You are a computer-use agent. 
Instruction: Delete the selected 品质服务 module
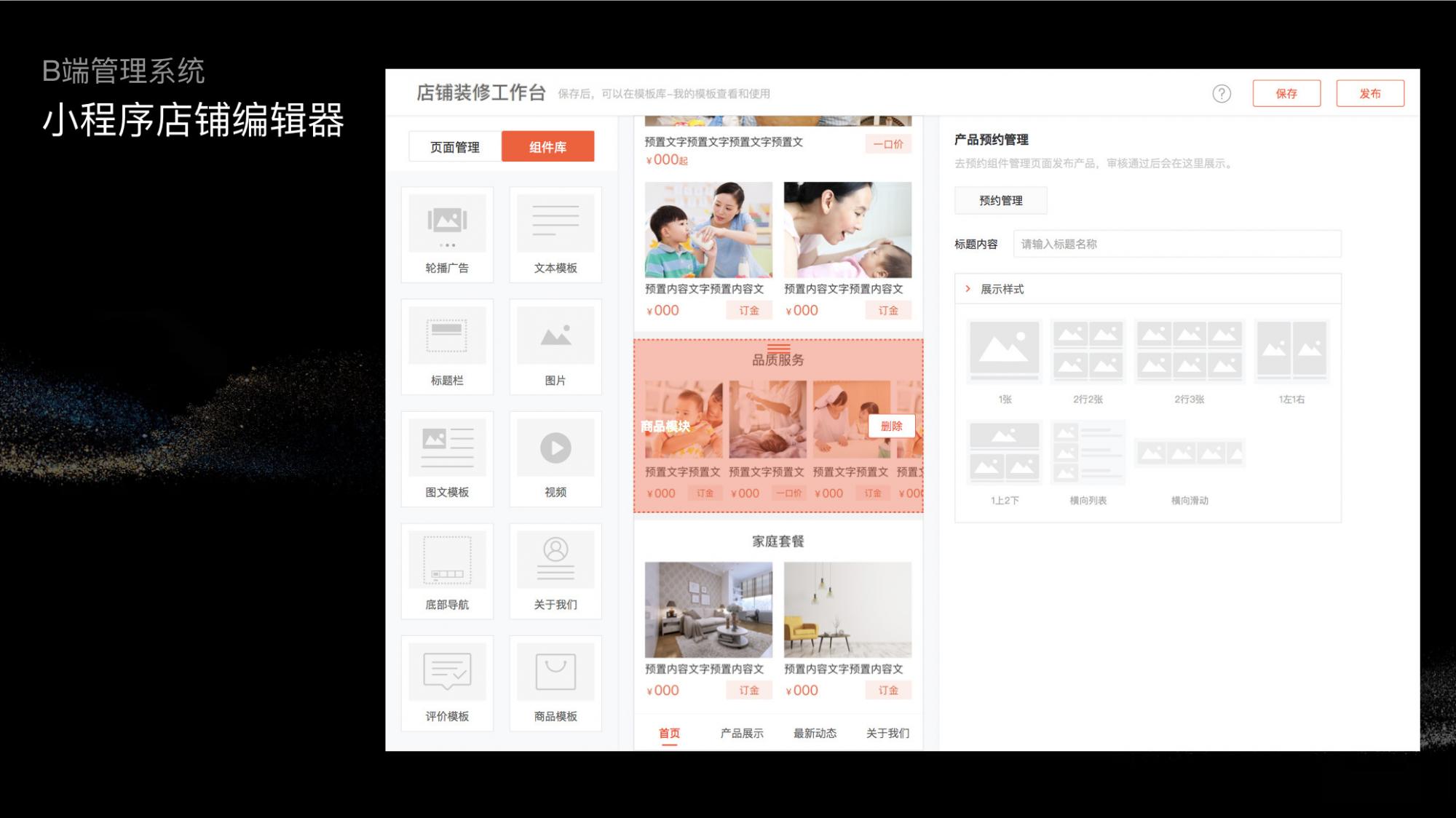pyautogui.click(x=891, y=426)
